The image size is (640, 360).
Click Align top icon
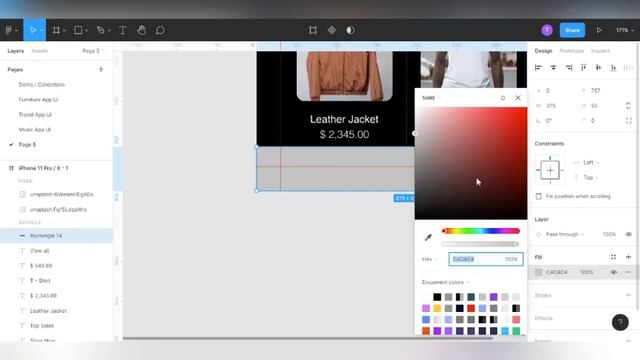point(583,68)
